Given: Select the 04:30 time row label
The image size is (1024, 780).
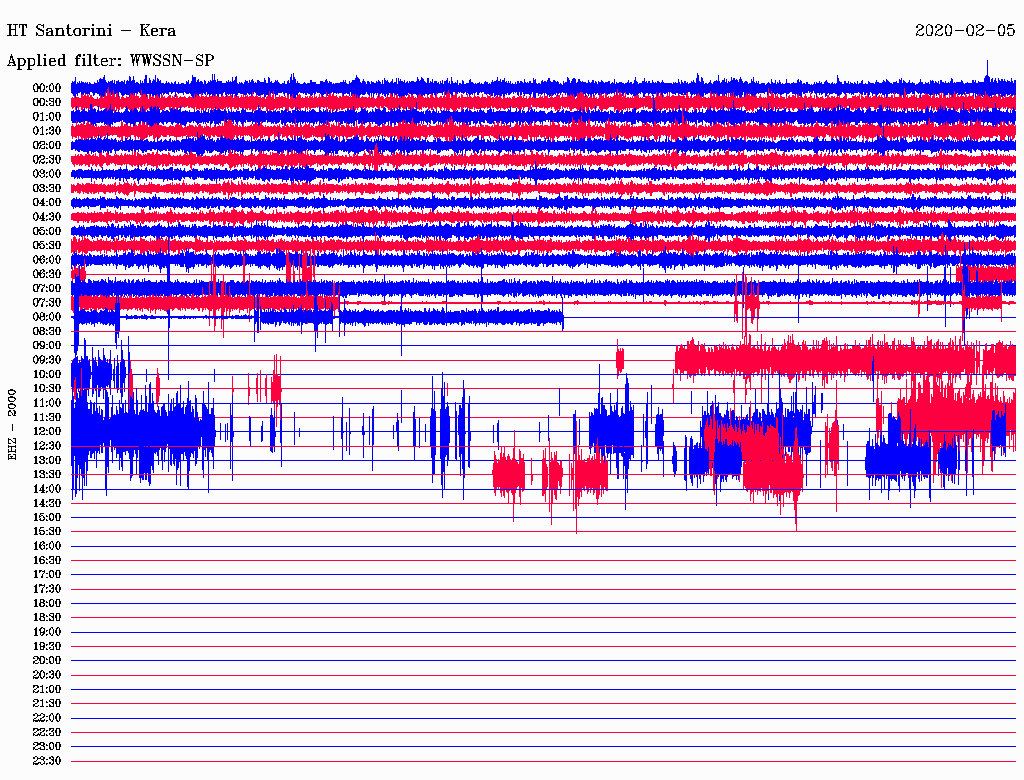Looking at the screenshot, I should [x=47, y=217].
